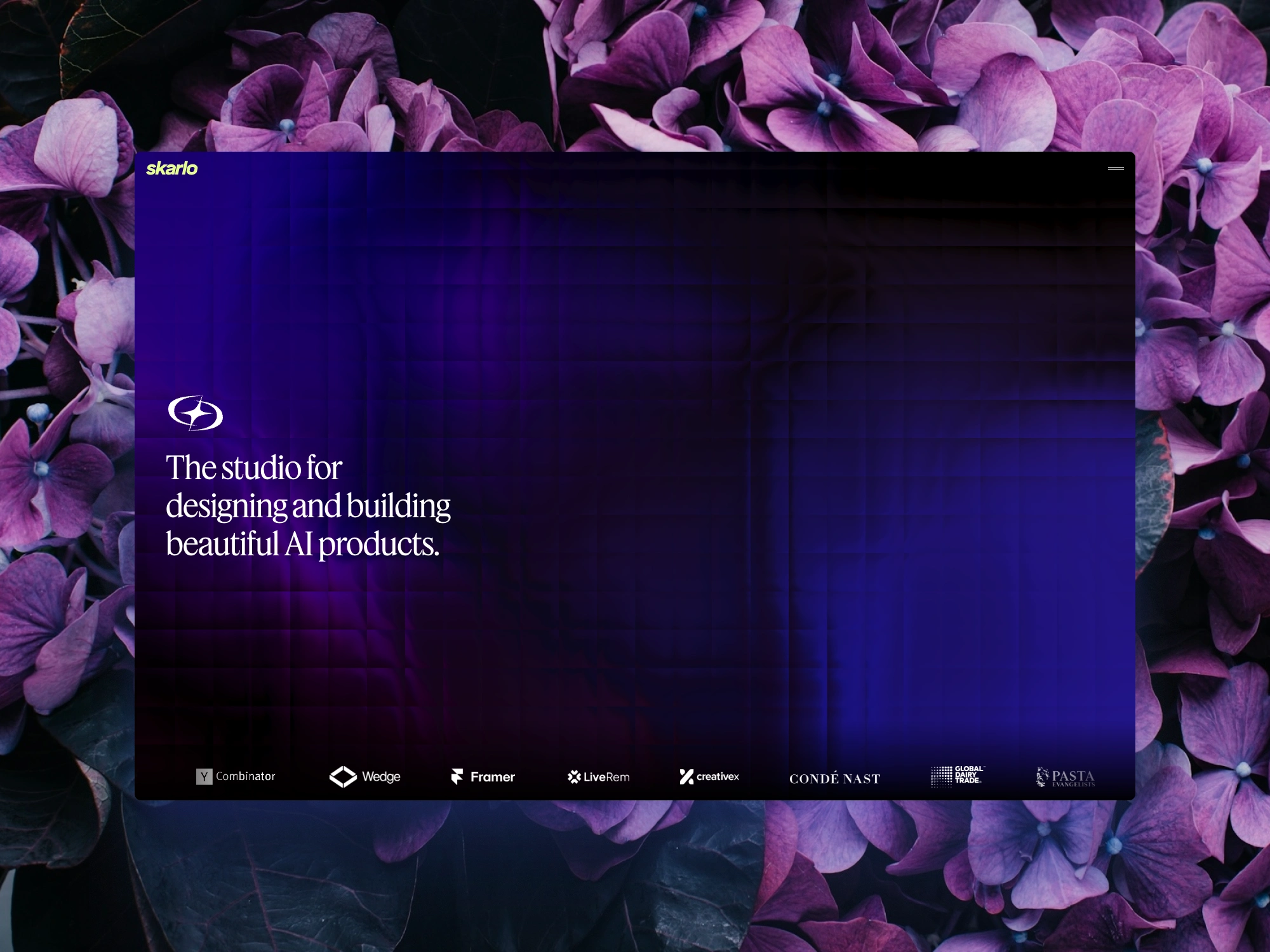
Task: Click the "beautiful AI products." headline line
Action: [x=302, y=545]
